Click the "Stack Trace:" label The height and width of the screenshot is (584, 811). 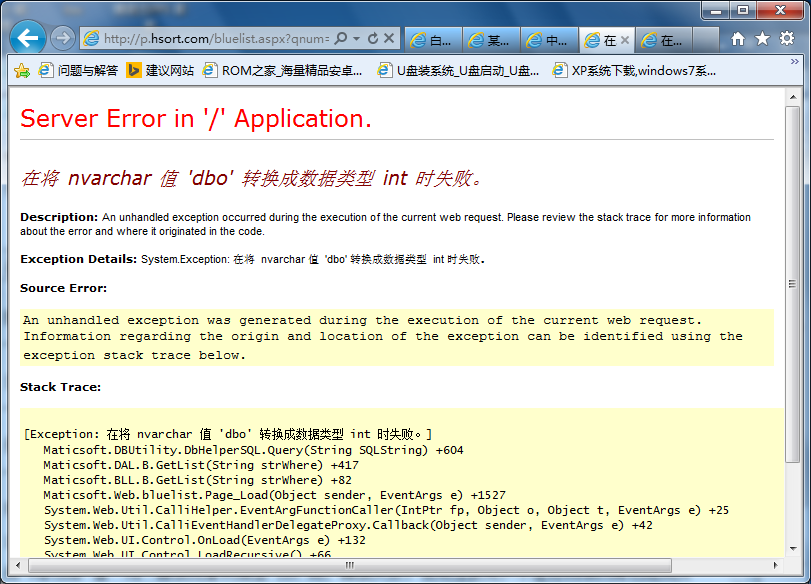61,387
